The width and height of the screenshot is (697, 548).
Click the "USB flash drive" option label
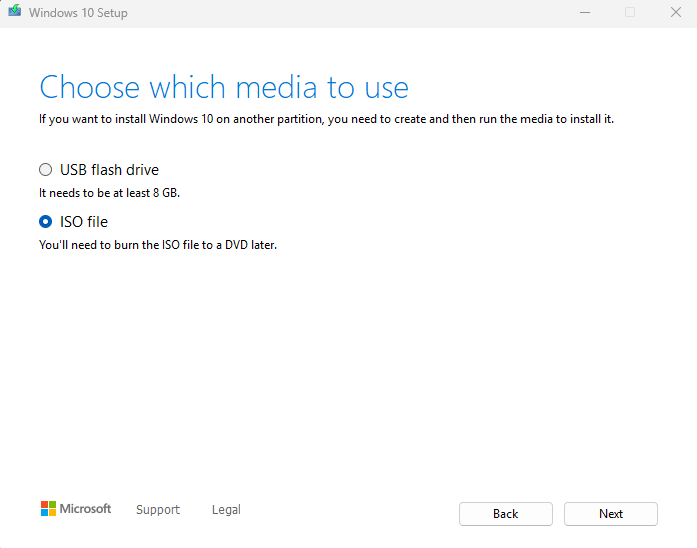click(109, 170)
